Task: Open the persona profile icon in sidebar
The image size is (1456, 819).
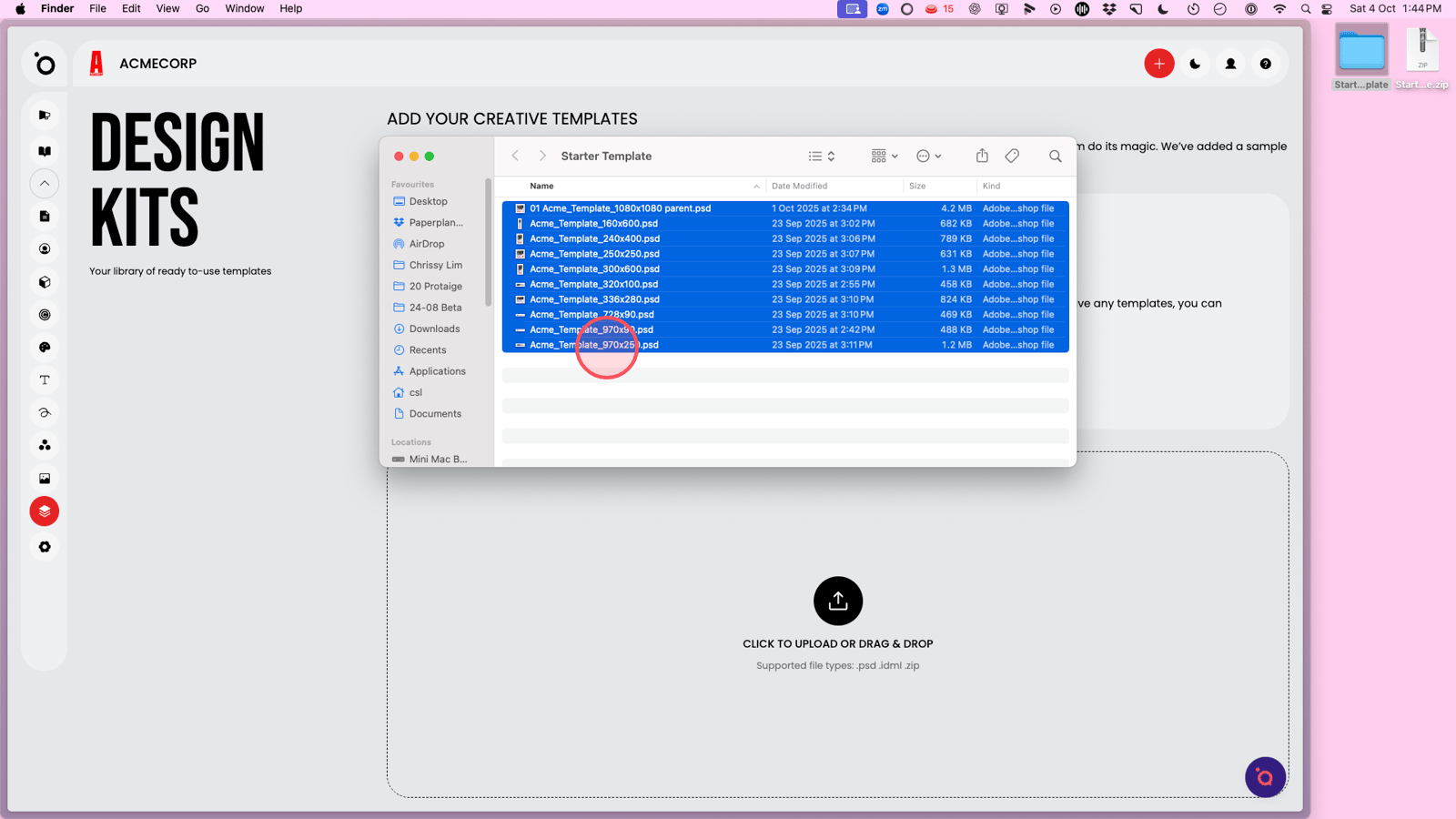Action: point(45,249)
